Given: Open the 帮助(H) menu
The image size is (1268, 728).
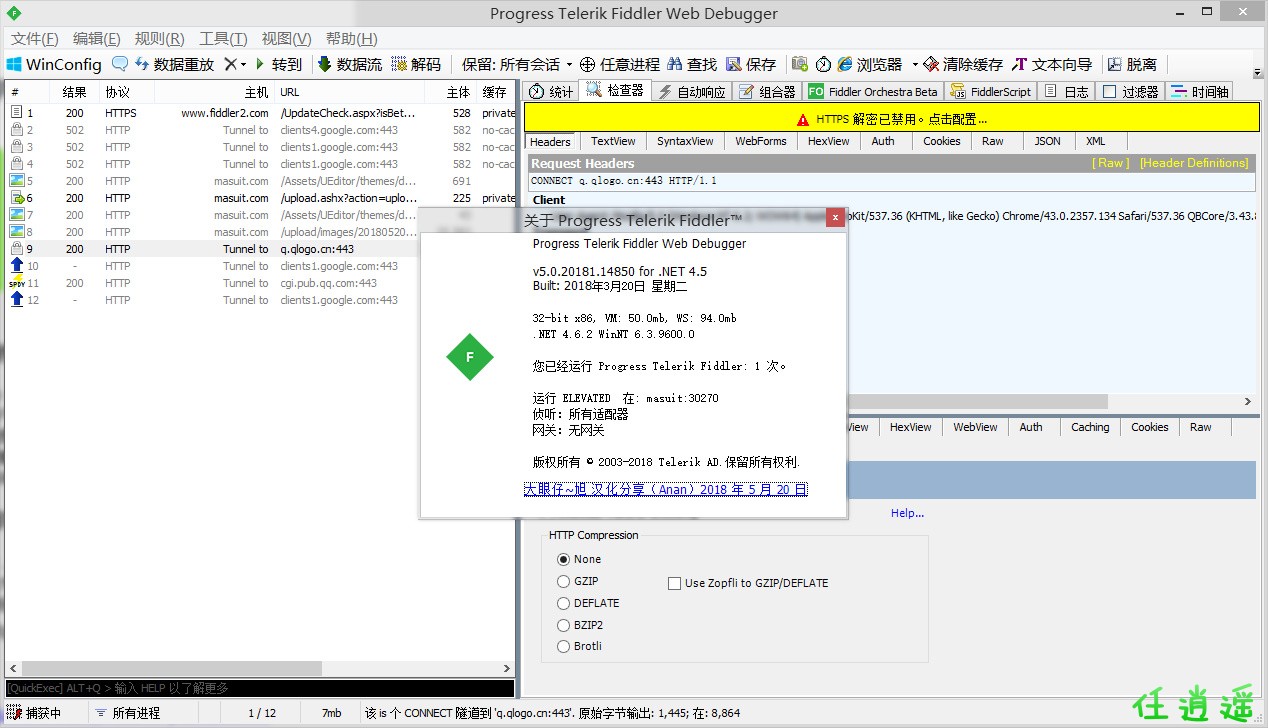Looking at the screenshot, I should tap(350, 38).
